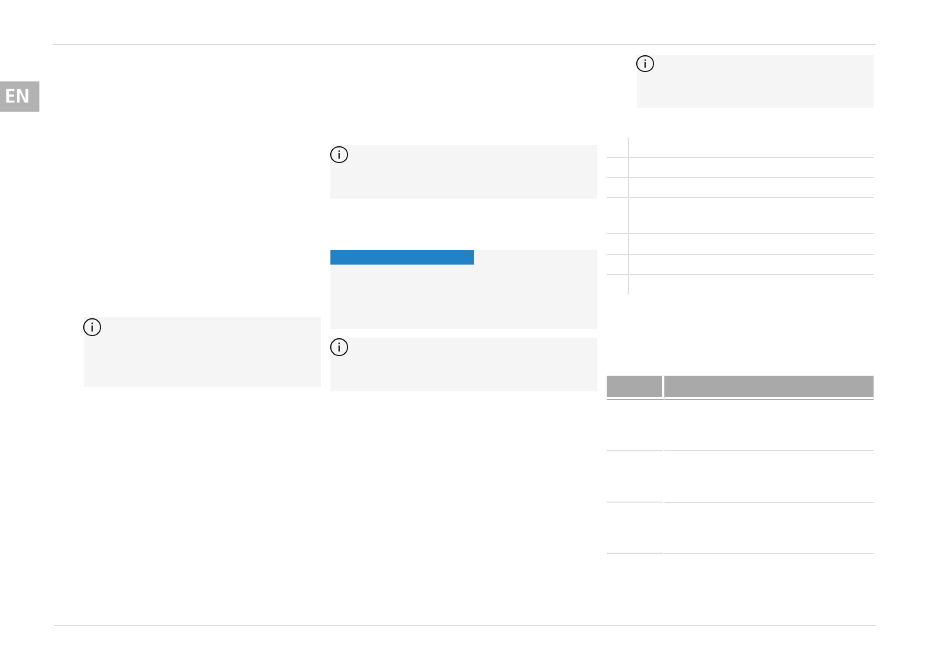The height and width of the screenshot is (670, 950).
Task: Click the wide cell in last row under gray header
Action: pos(769,528)
